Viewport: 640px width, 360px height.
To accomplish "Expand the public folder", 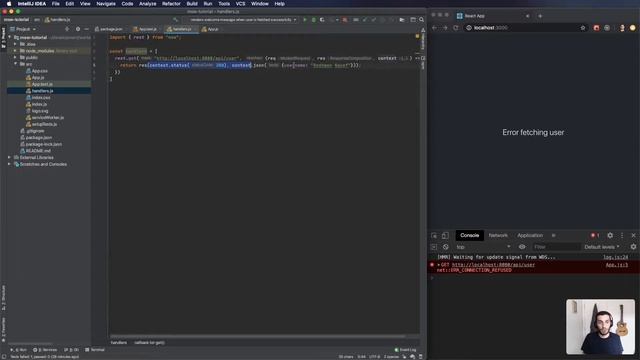I will pos(16,58).
